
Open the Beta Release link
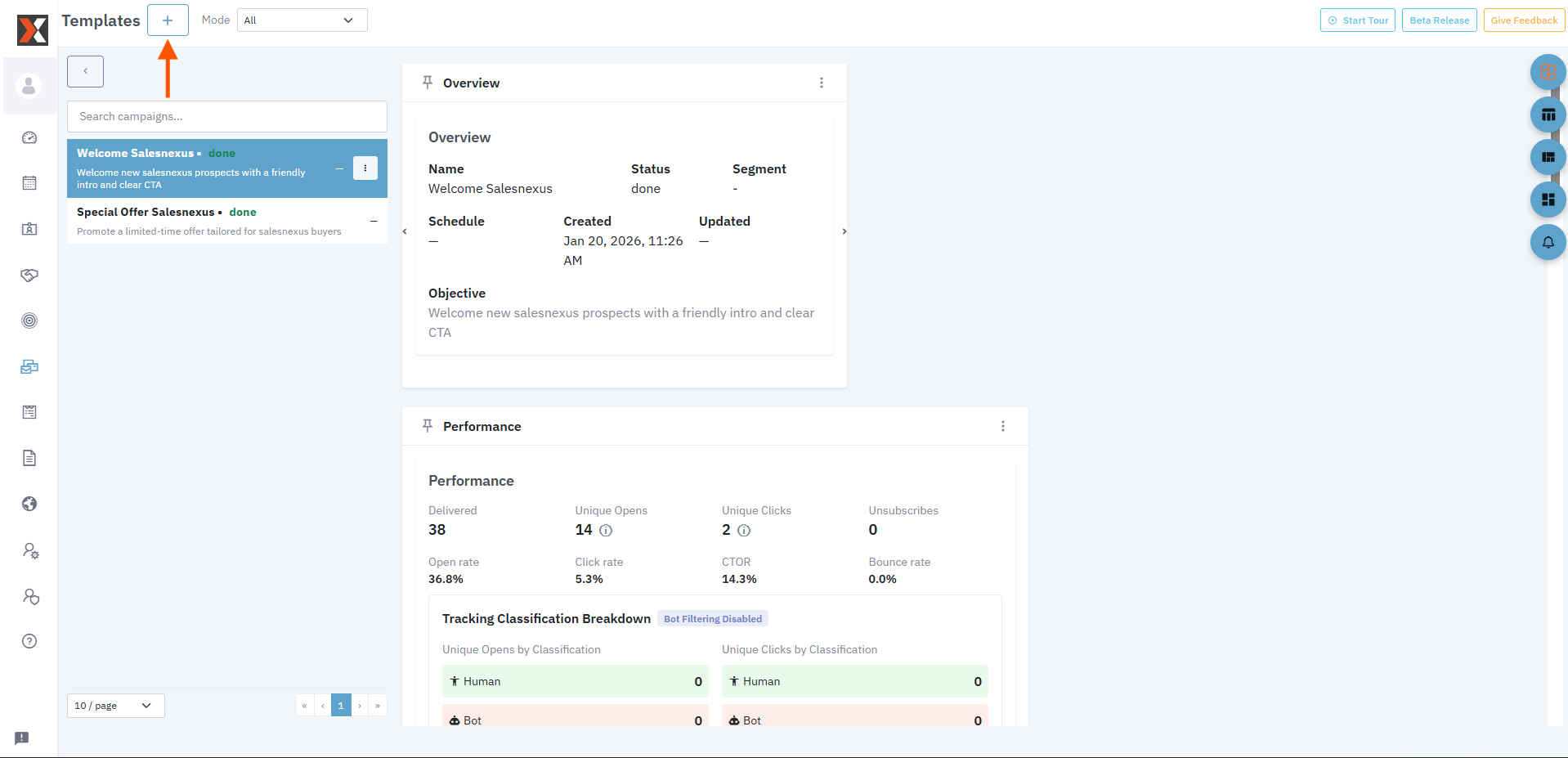point(1439,20)
